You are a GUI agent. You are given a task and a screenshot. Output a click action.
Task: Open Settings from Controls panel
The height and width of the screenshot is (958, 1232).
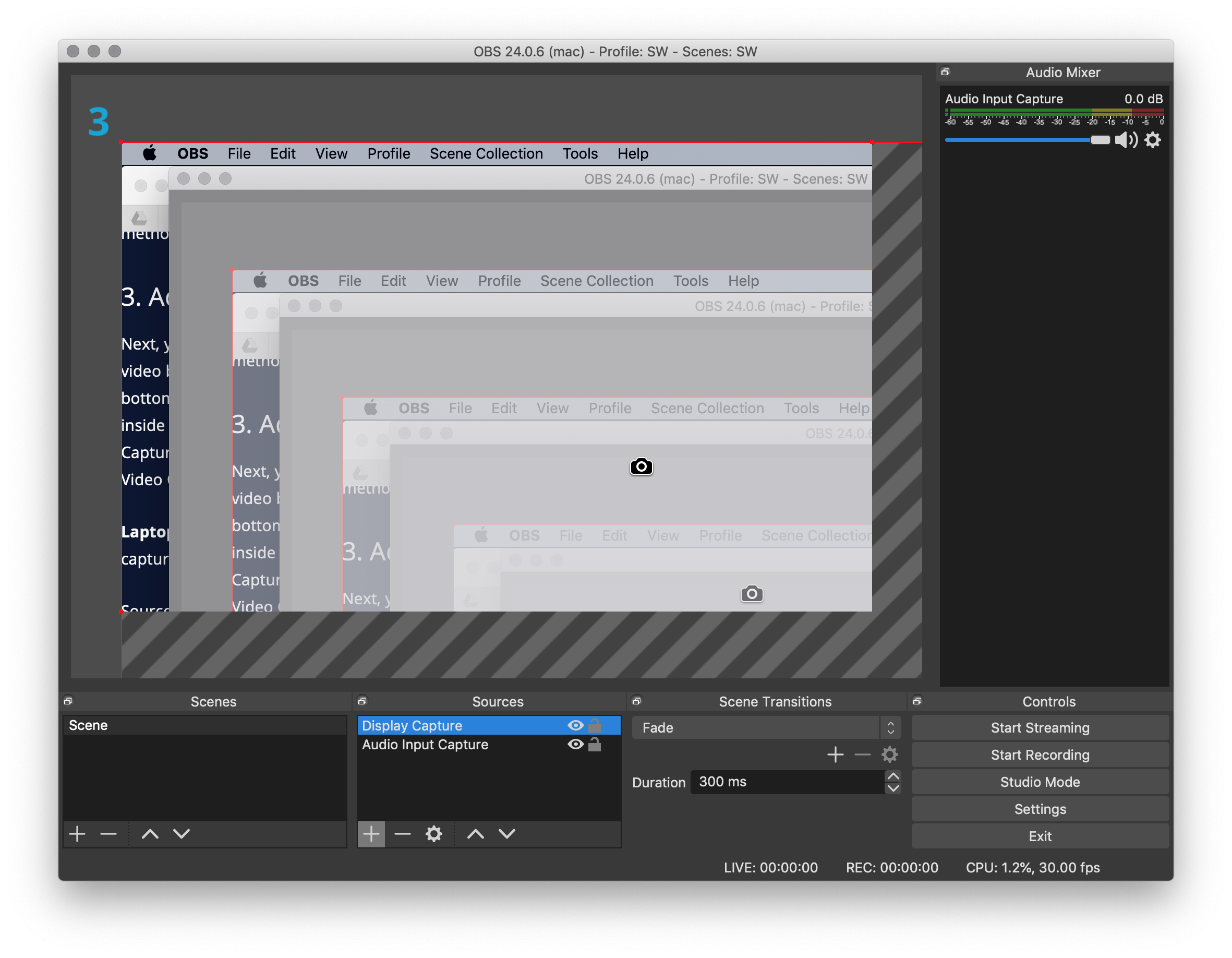pos(1040,809)
